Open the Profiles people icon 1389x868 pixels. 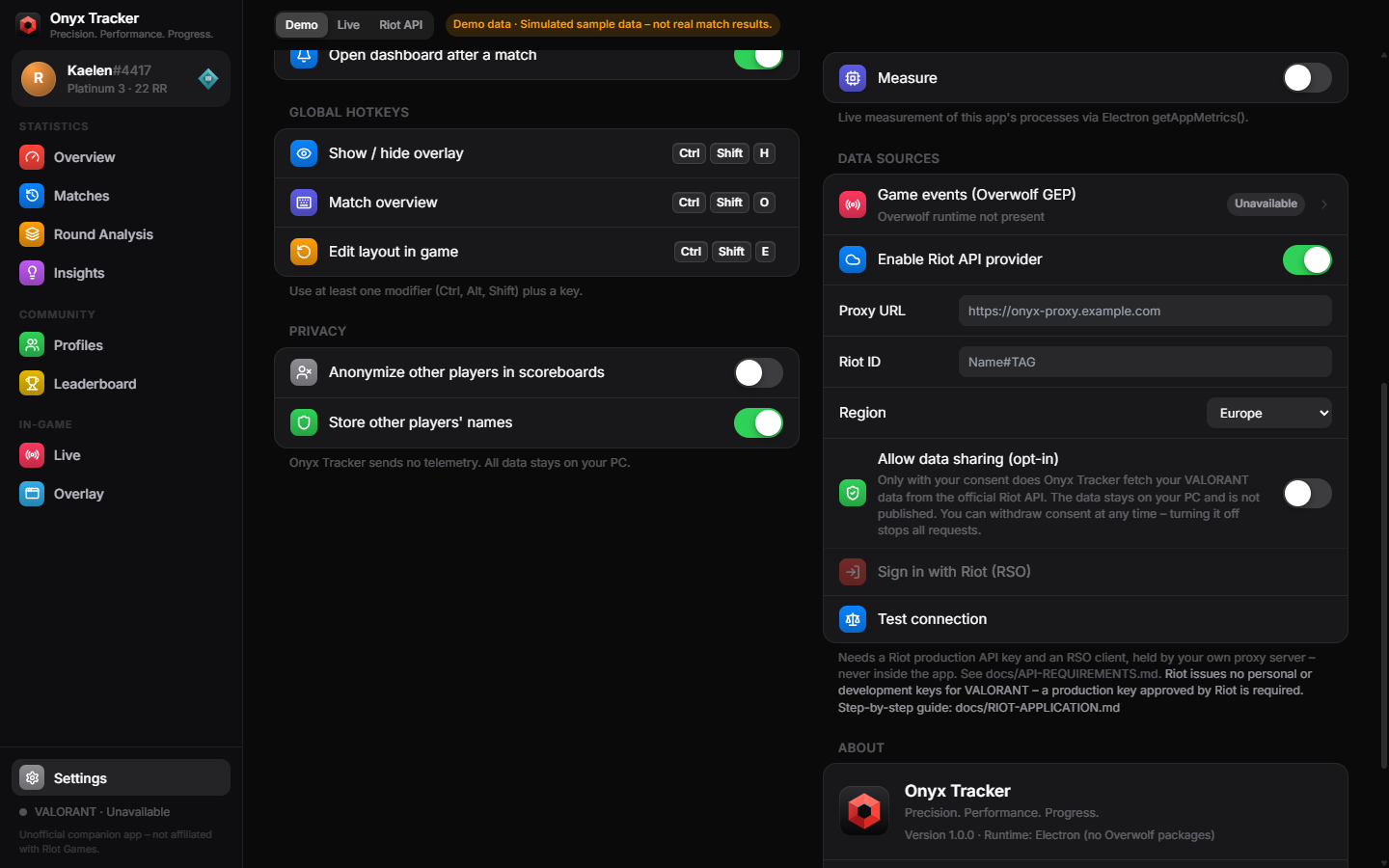pos(32,345)
